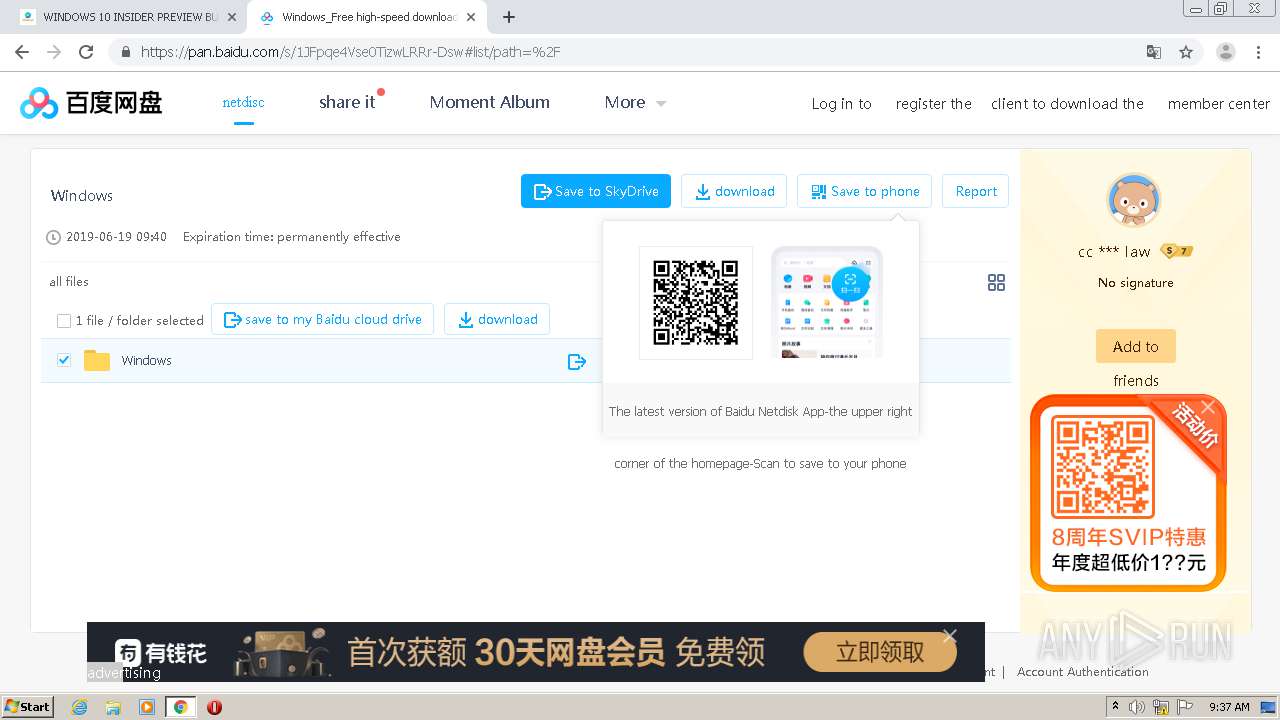Open the netdisc navigation tab
The height and width of the screenshot is (720, 1280).
tap(243, 102)
